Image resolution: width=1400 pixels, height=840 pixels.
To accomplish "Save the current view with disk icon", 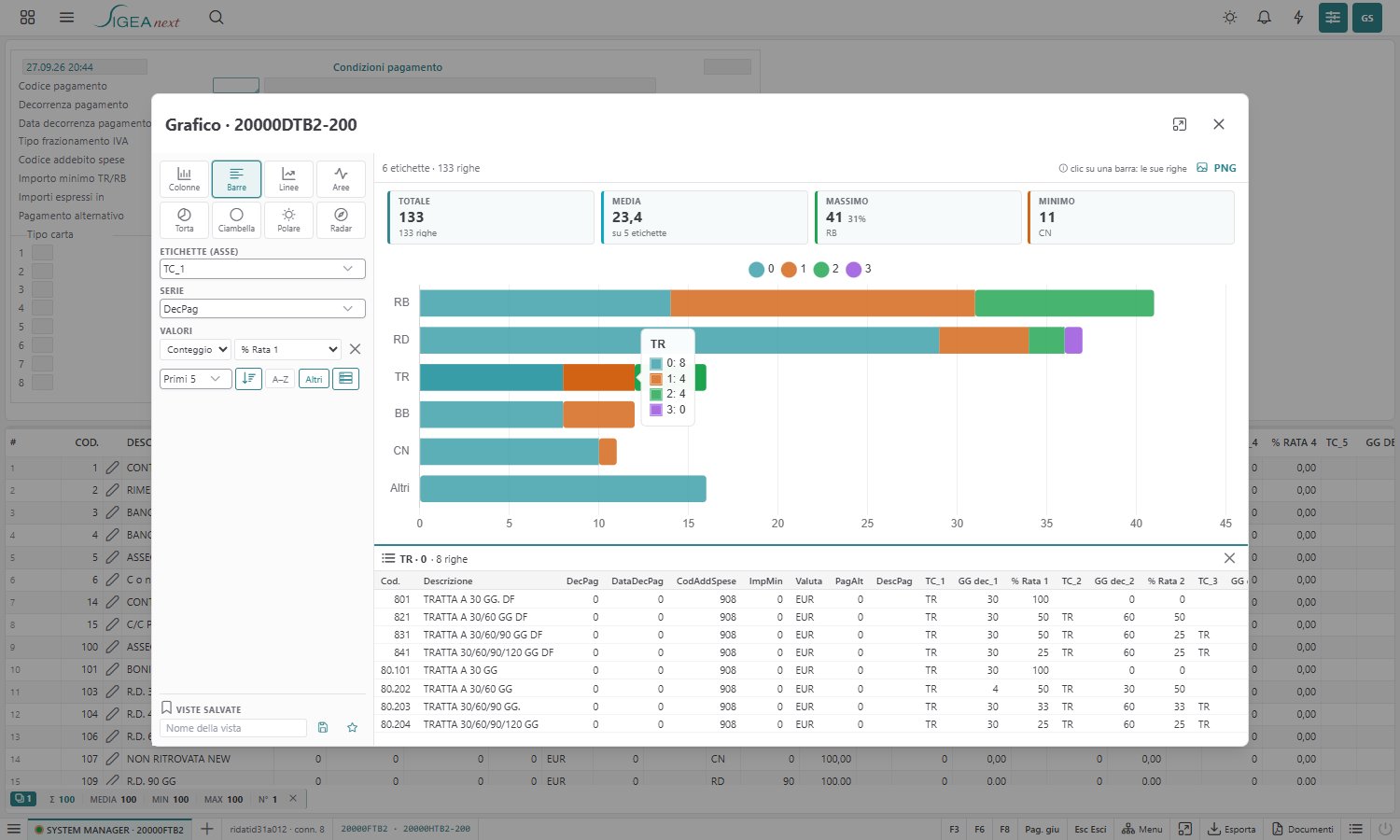I will 323,728.
